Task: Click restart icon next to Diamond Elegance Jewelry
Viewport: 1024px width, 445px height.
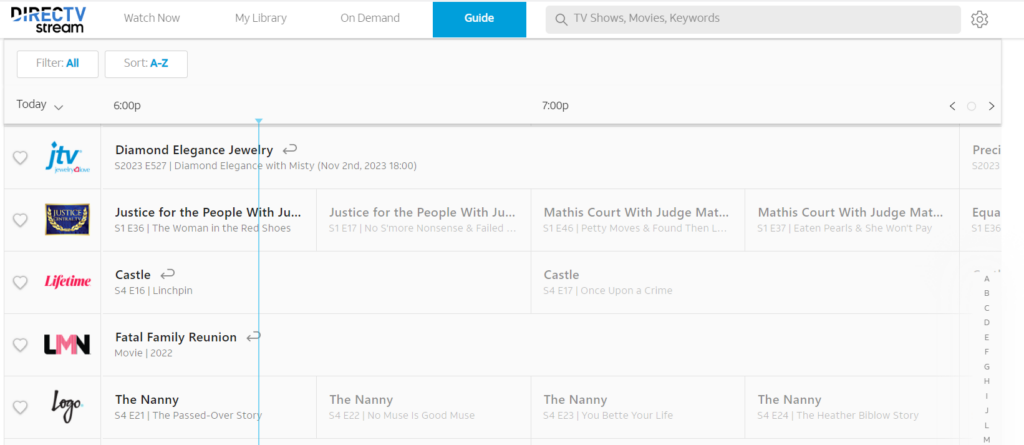Action: tap(290, 150)
